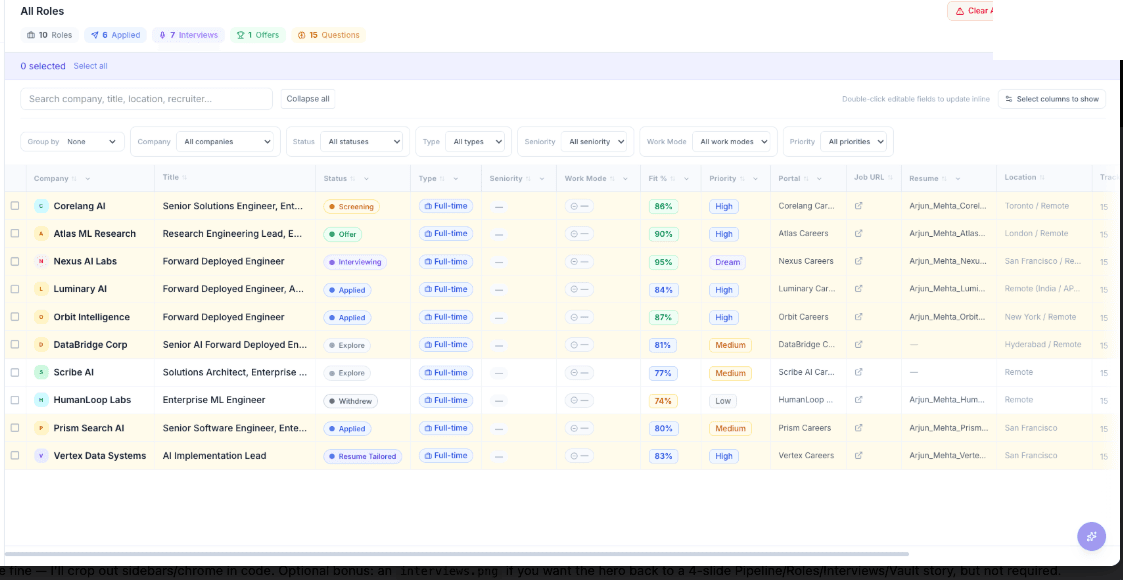The height and width of the screenshot is (580, 1123).
Task: Open the Orbit Intelligence job URL icon
Action: (859, 316)
